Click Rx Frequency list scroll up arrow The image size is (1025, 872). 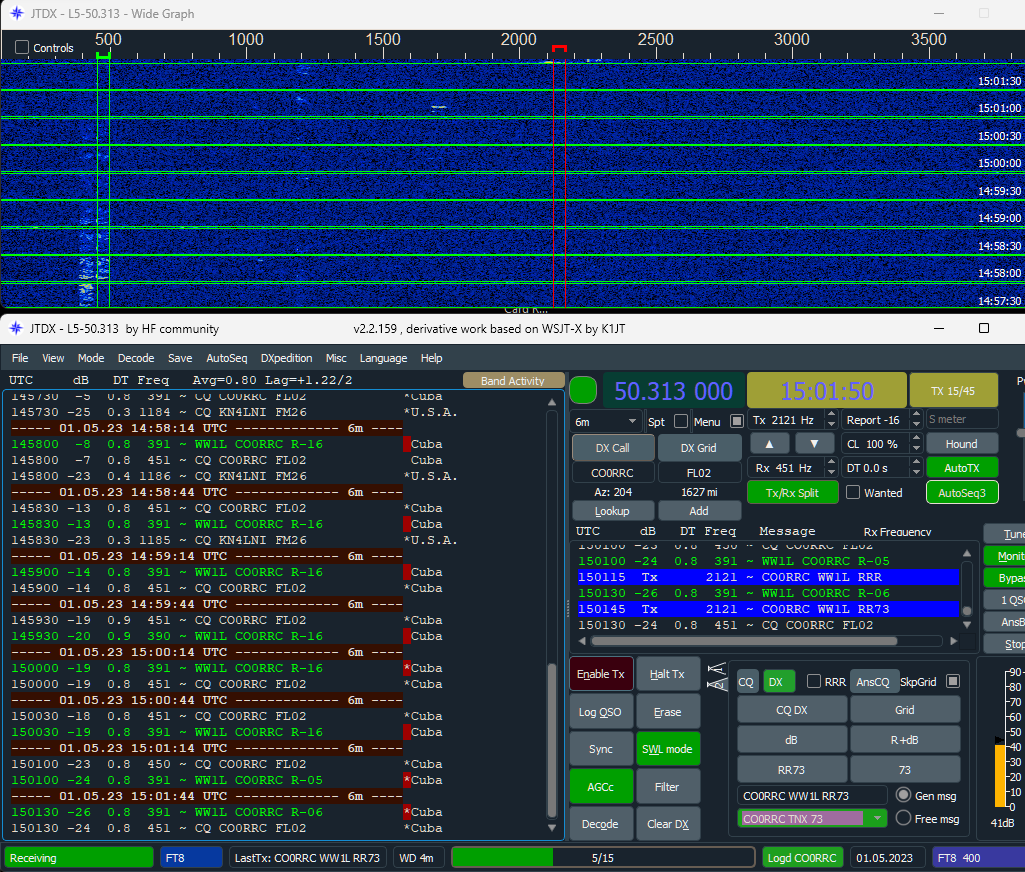pyautogui.click(x=967, y=553)
